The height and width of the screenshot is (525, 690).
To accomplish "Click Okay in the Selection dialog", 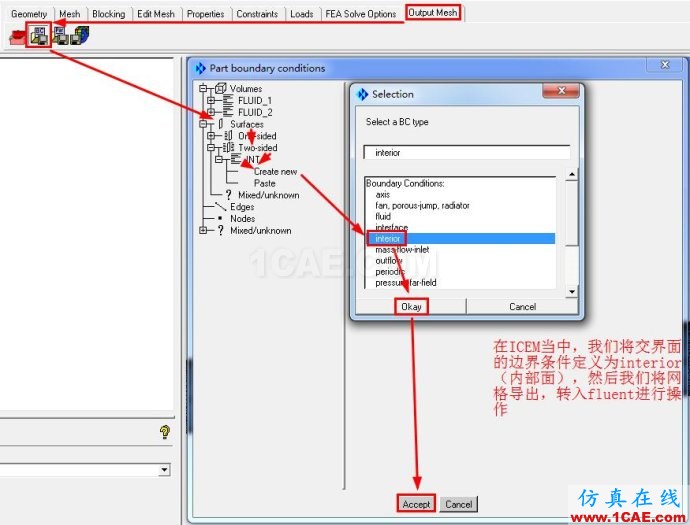I will [411, 307].
